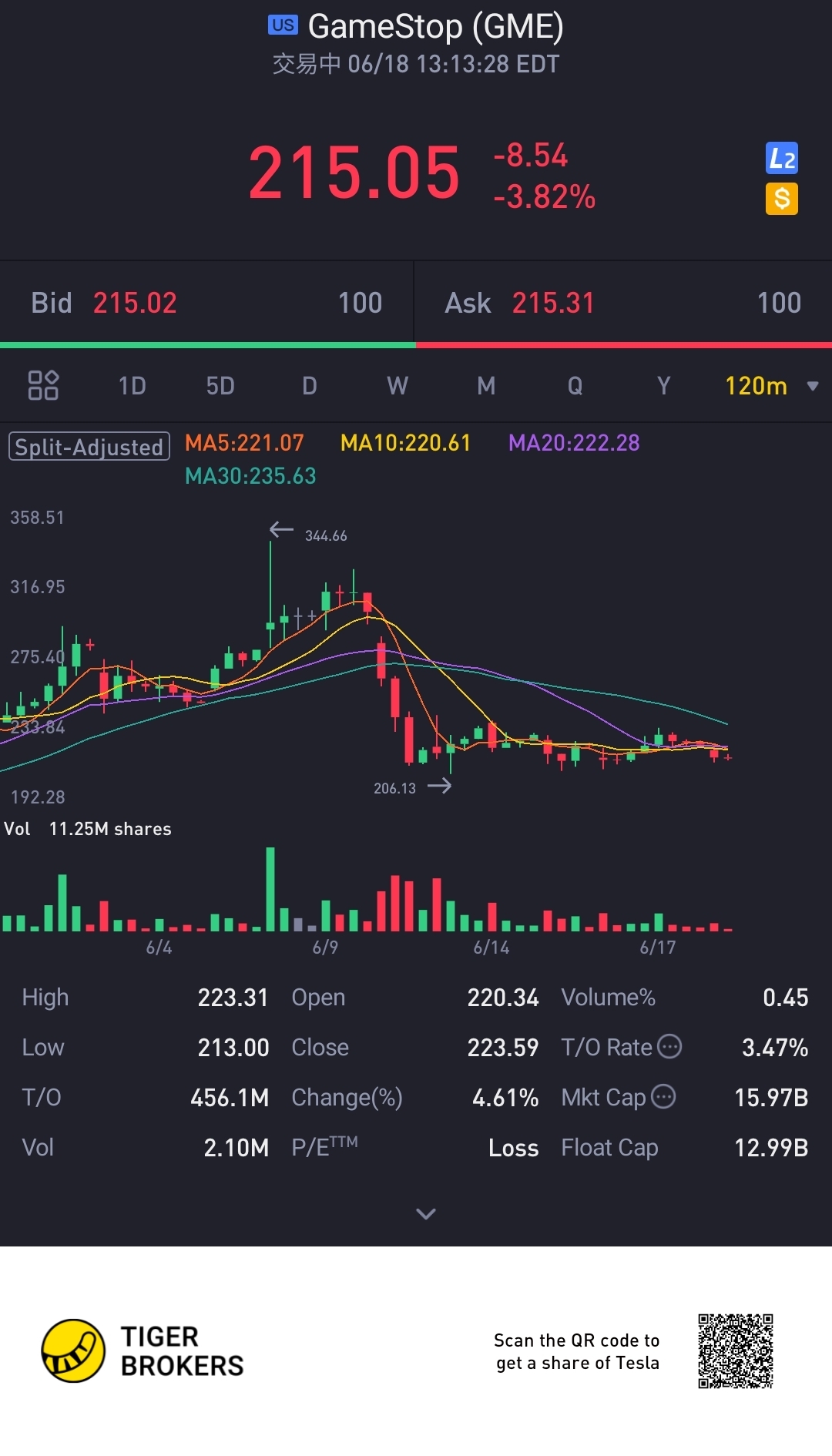
Task: Tap the 344.66 high marker label
Action: tap(326, 535)
